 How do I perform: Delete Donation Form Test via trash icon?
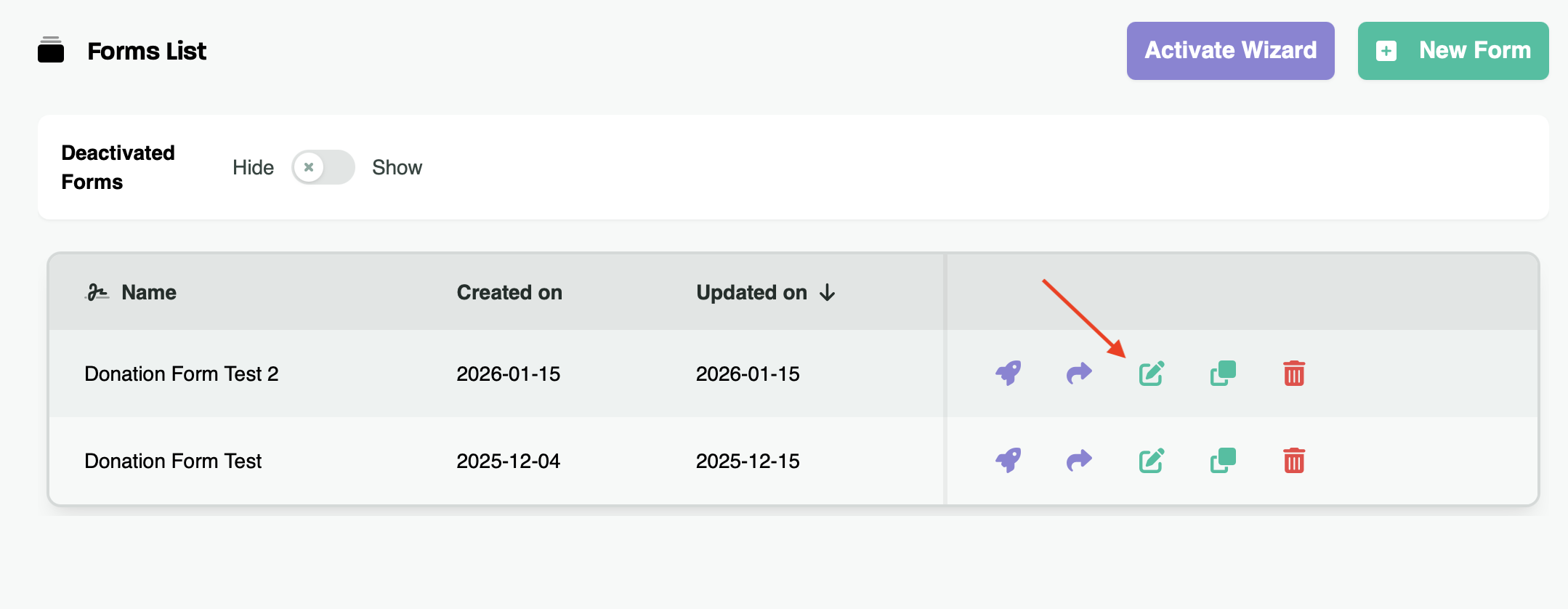1294,461
